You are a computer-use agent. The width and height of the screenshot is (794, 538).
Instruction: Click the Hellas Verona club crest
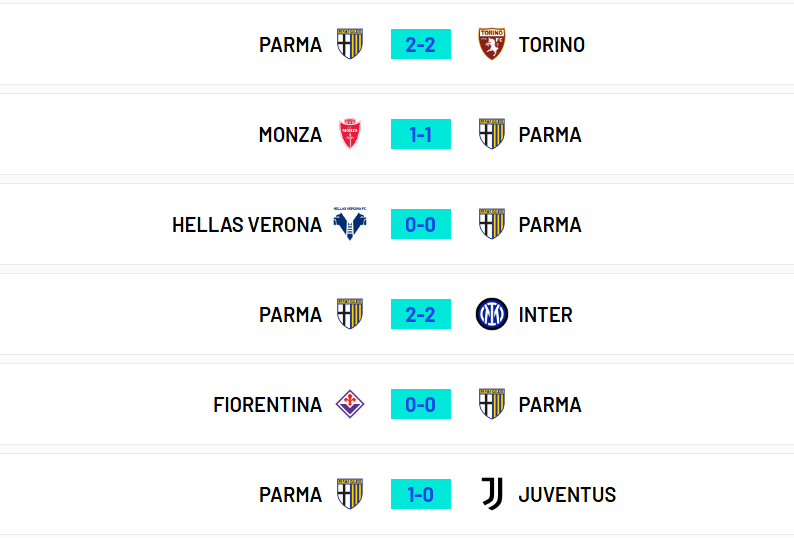[x=350, y=223]
